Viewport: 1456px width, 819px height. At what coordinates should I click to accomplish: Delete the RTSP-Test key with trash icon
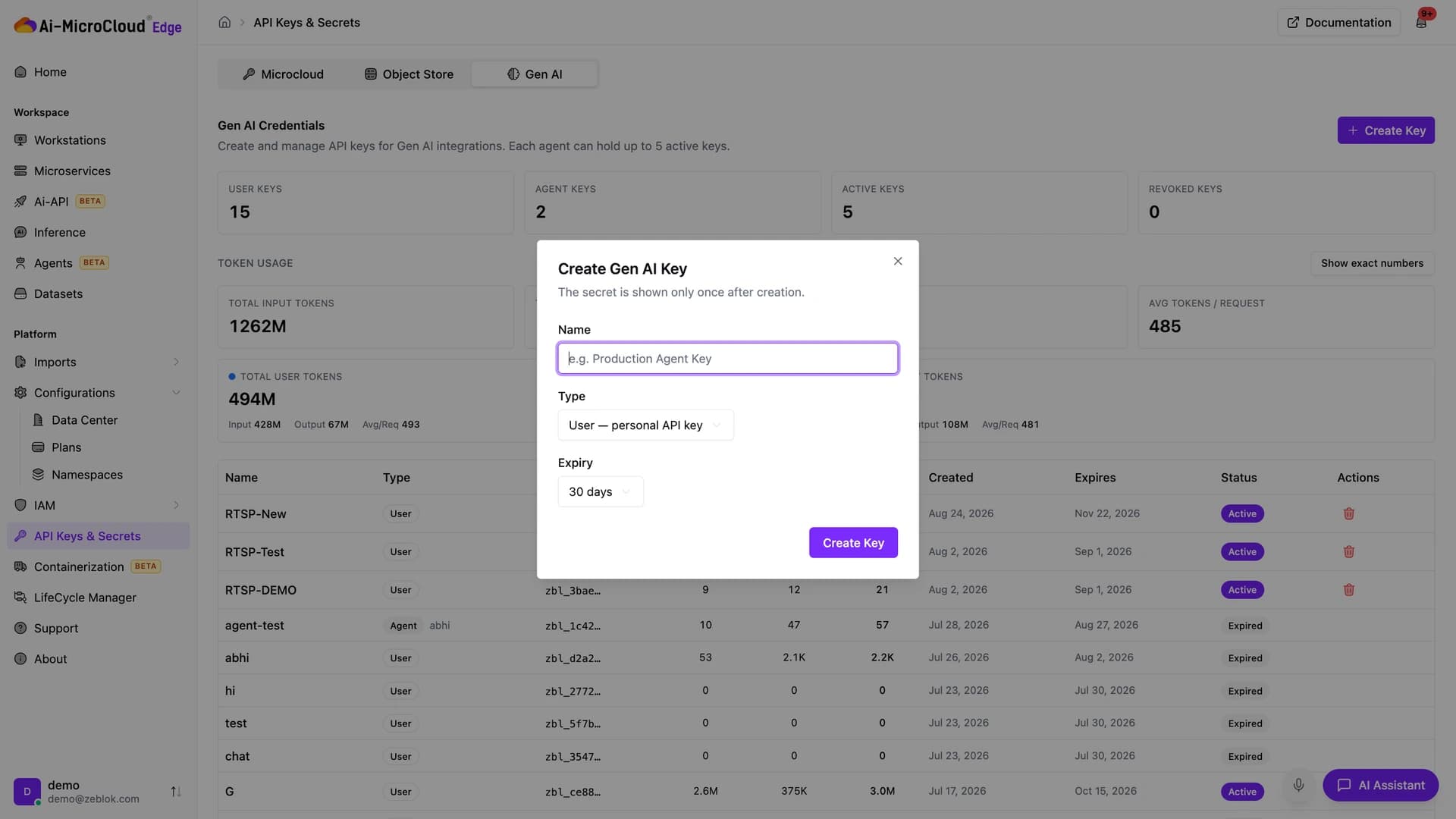[1348, 552]
